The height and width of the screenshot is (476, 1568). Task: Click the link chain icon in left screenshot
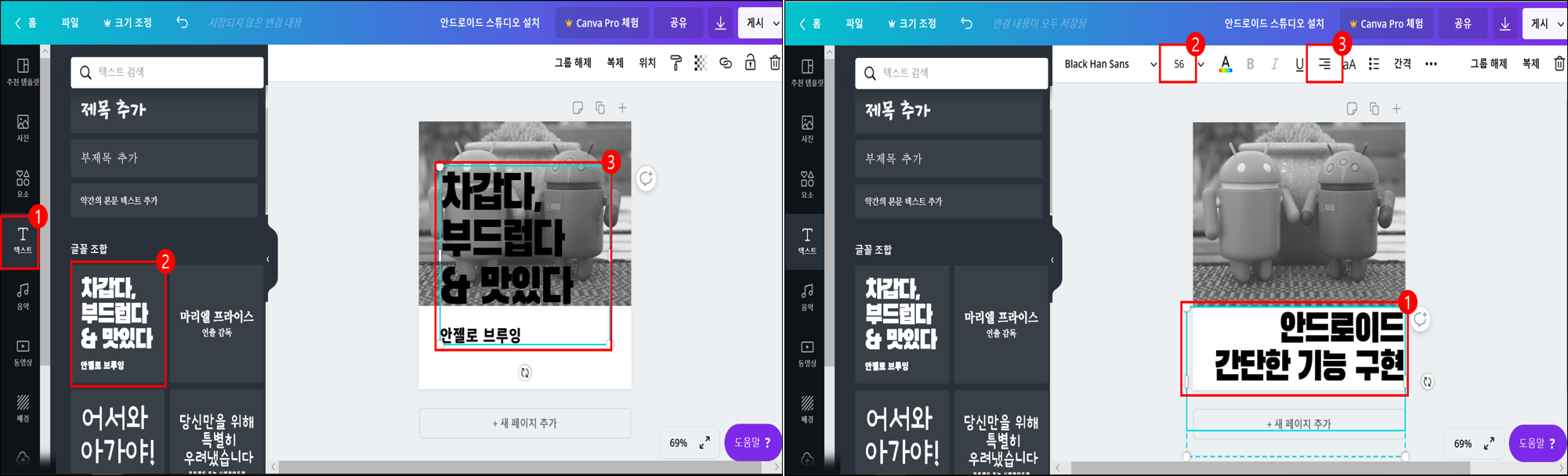(726, 63)
